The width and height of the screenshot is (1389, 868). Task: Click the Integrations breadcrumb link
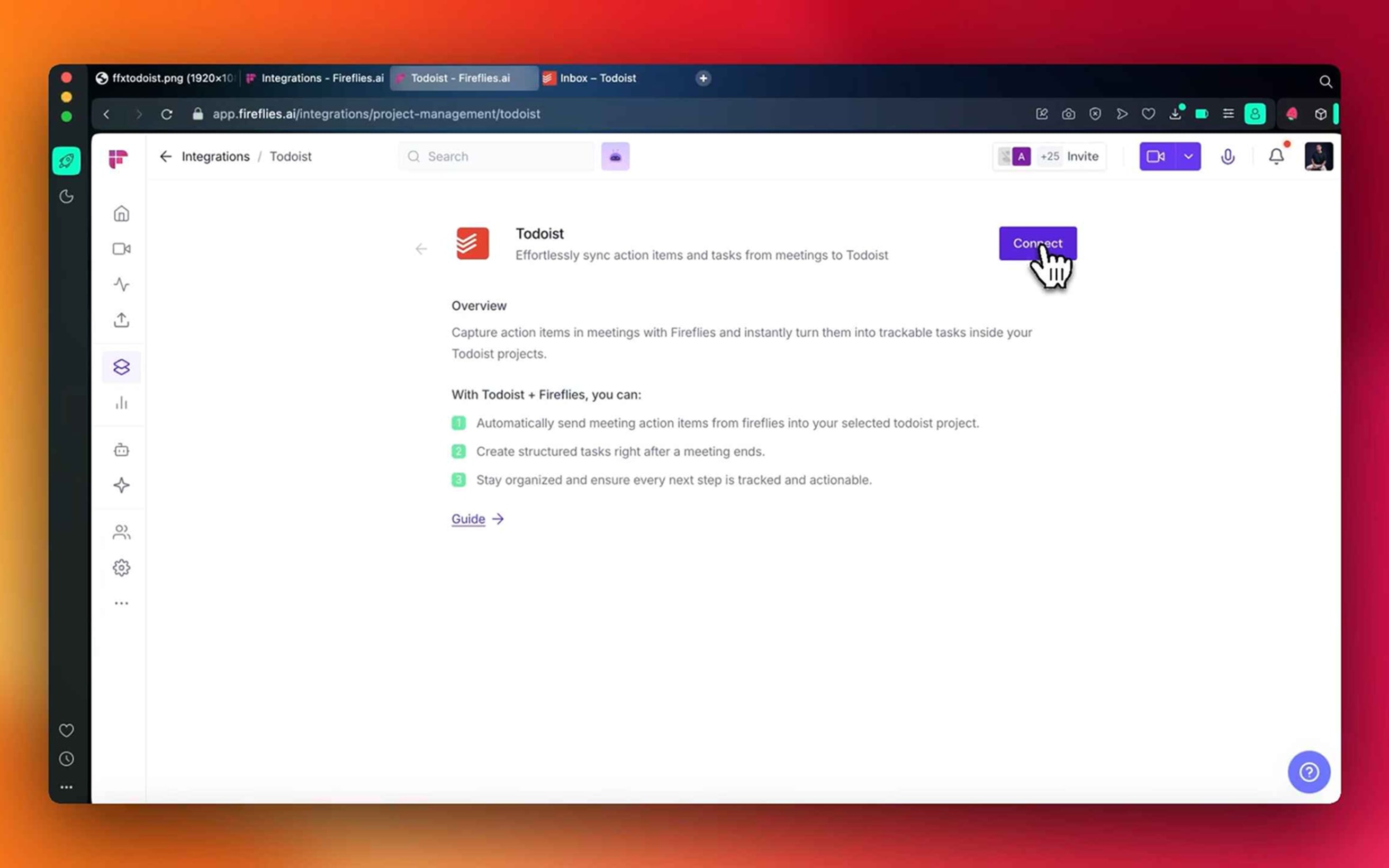tap(215, 156)
